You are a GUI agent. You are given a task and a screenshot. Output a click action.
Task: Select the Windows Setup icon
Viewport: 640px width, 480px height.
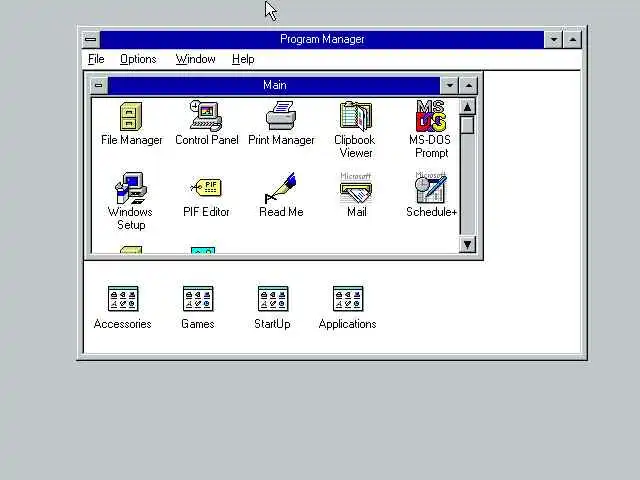(x=131, y=188)
